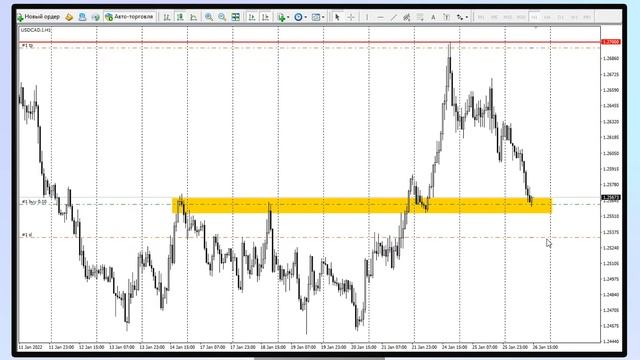640x360 pixels.
Task: Toggle the second chart scroll/shift icon
Action: (265, 17)
